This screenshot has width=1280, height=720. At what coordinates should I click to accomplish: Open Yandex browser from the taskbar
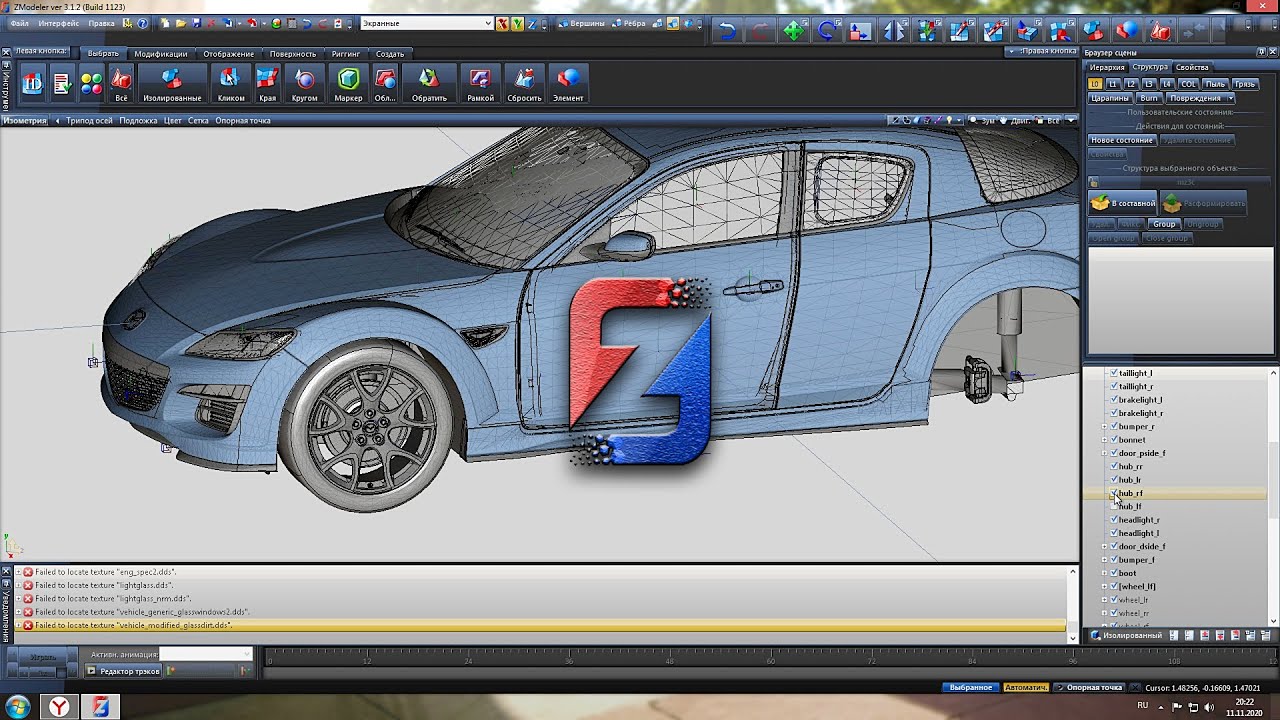[60, 707]
